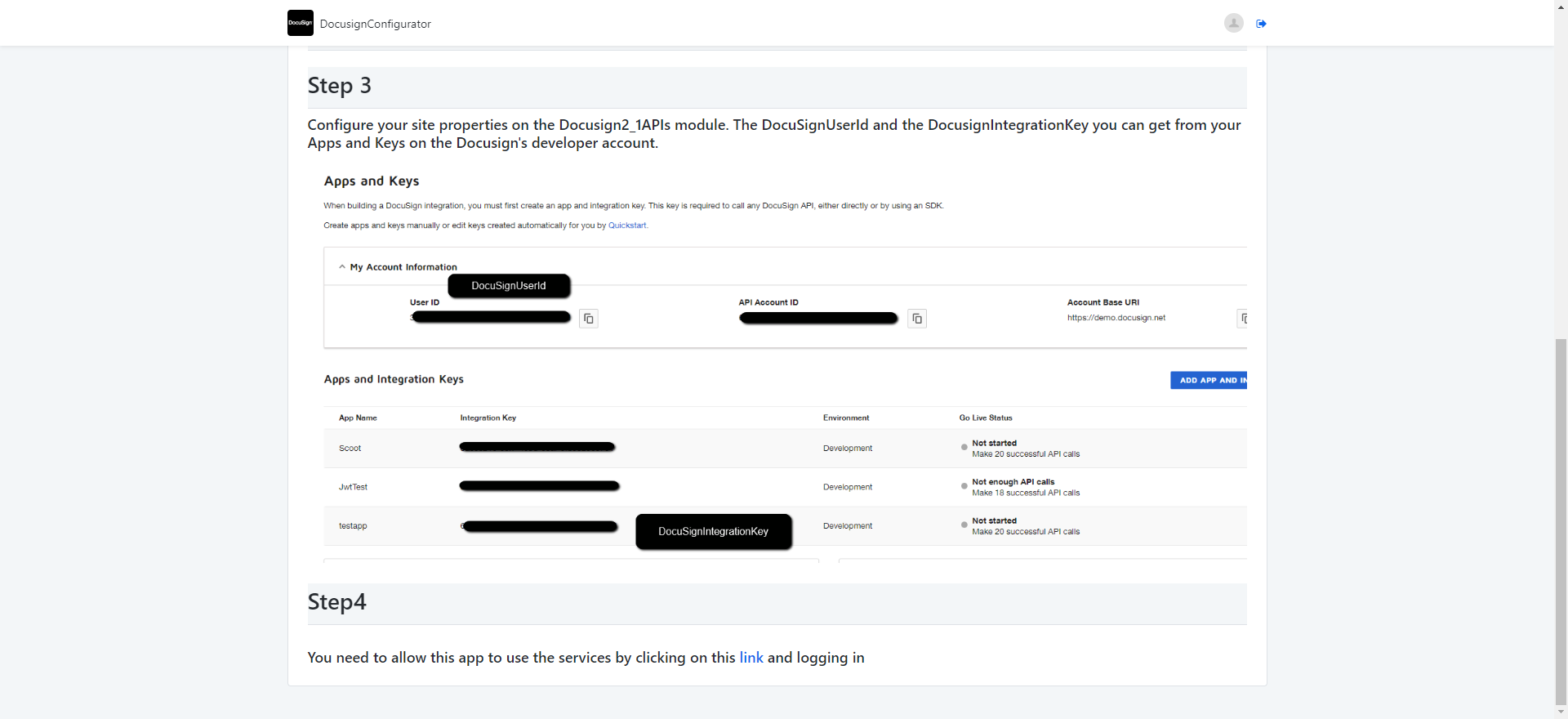Select the JwtTest app name
1568x719 pixels.
tap(353, 487)
